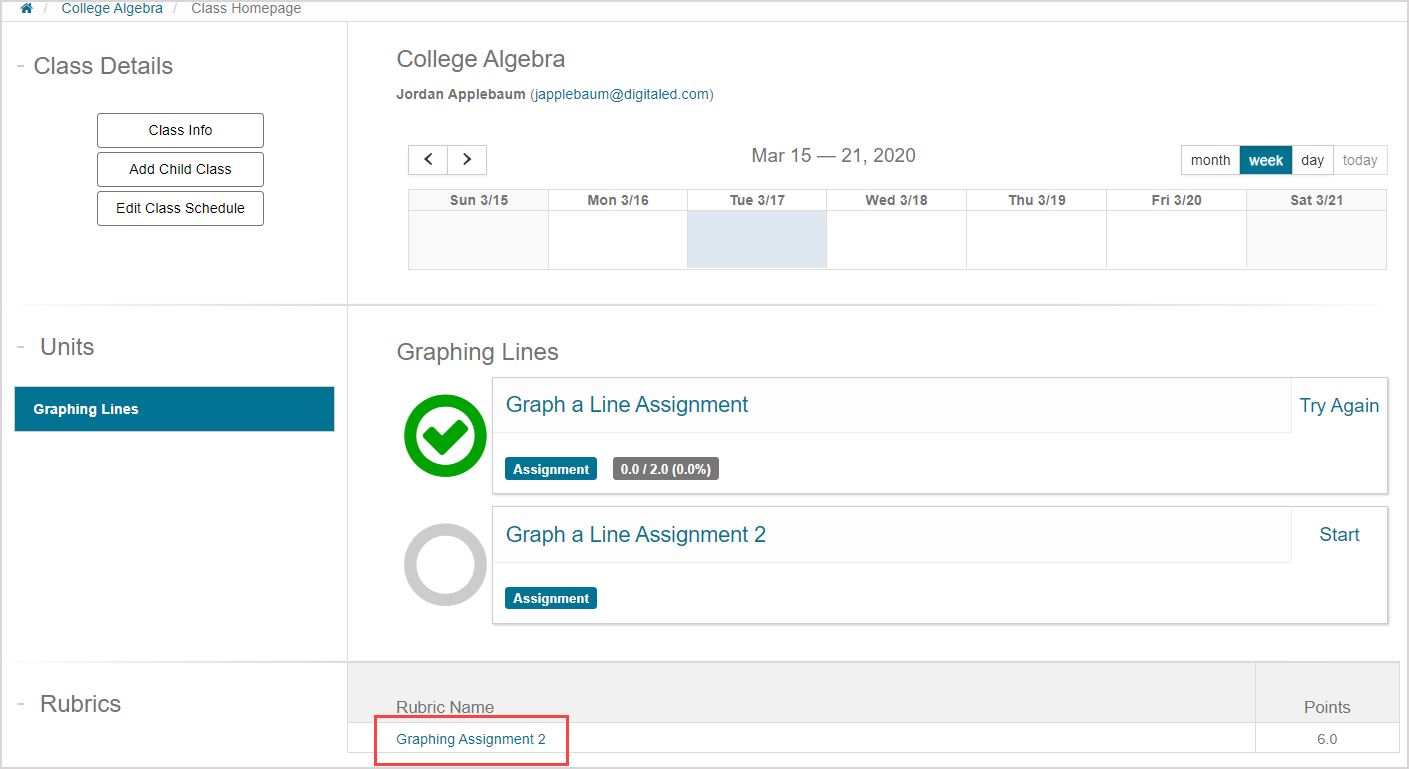Click the green completed checkmark icon
Viewport: 1409px width, 769px height.
(x=445, y=436)
